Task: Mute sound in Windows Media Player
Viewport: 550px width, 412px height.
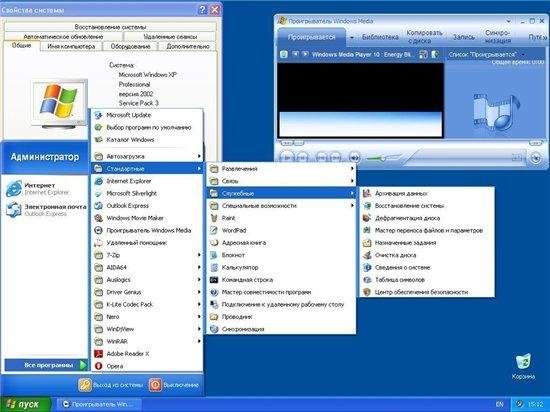Action: point(354,157)
